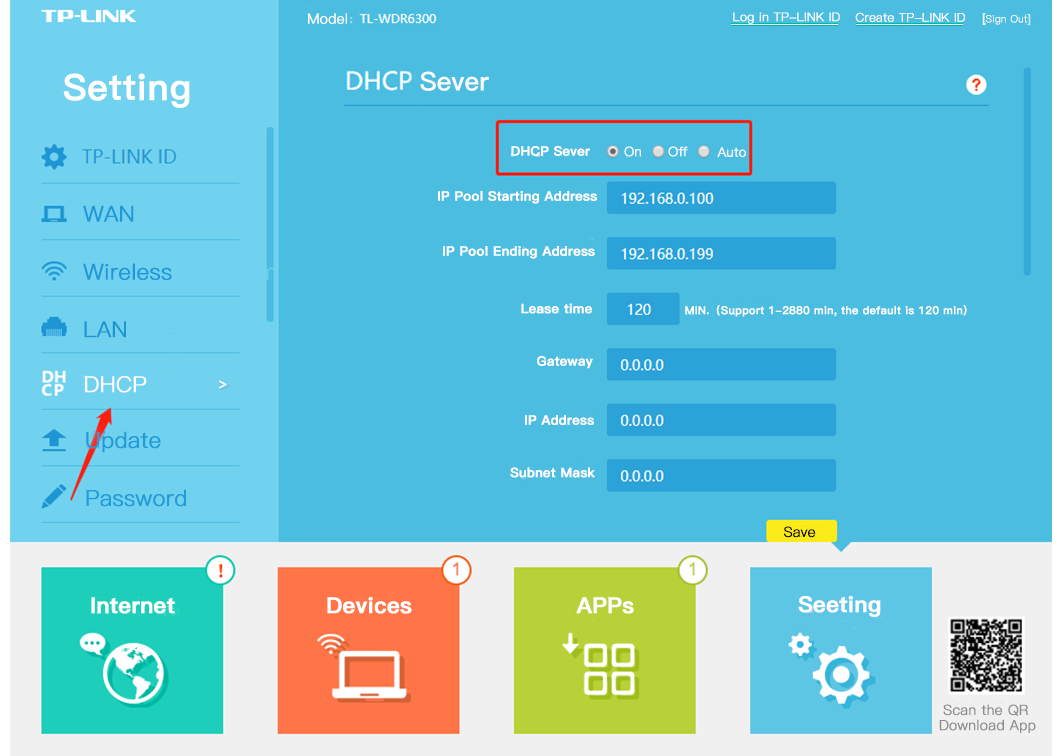This screenshot has height=756, width=1062.
Task: Click the LAN ethernet port icon
Action: pyautogui.click(x=54, y=328)
